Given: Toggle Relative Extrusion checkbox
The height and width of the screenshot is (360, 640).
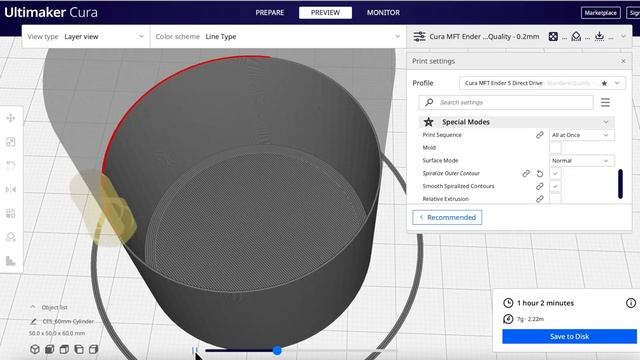Looking at the screenshot, I should point(556,199).
